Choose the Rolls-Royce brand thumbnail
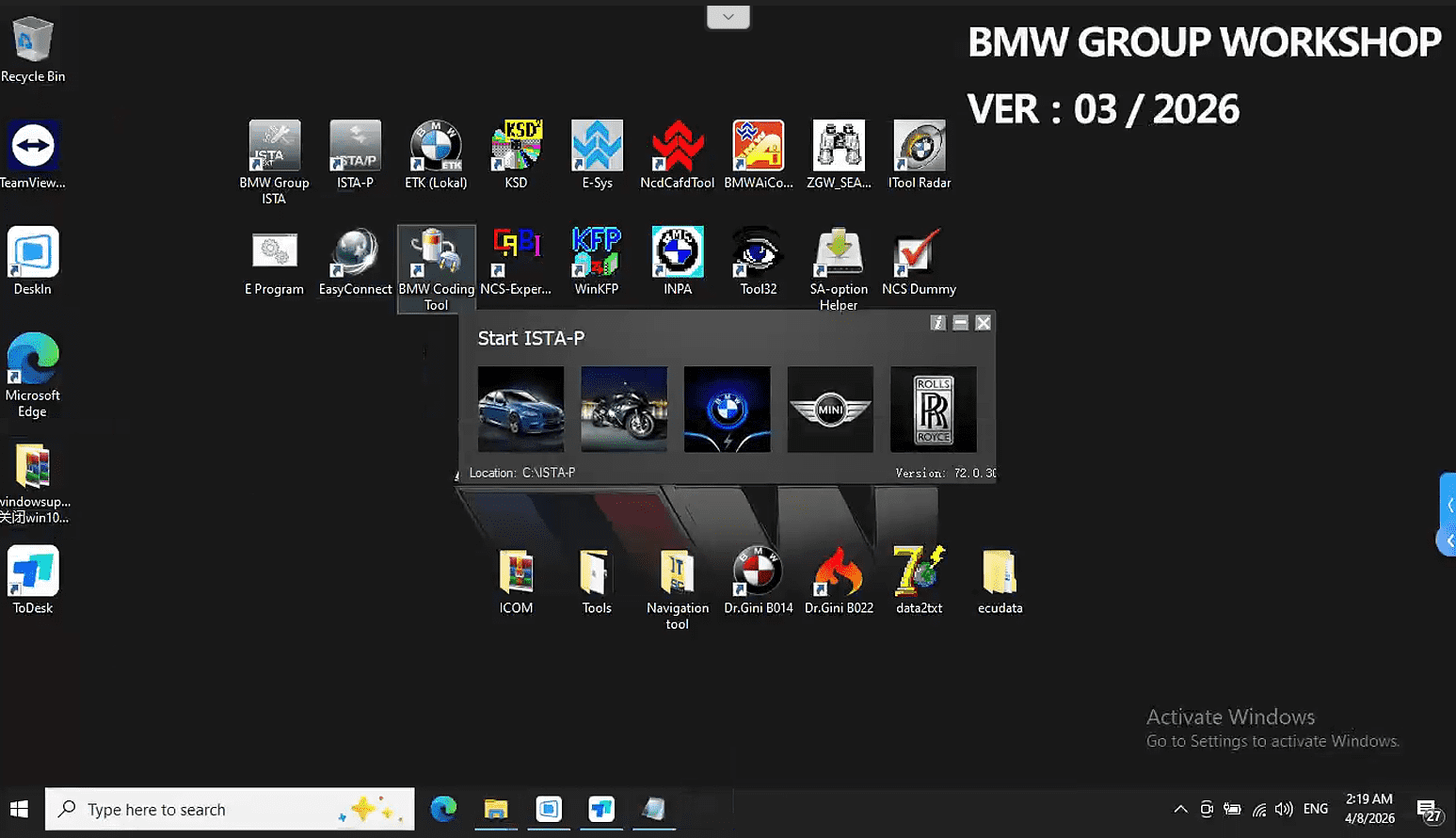1456x838 pixels. (933, 410)
